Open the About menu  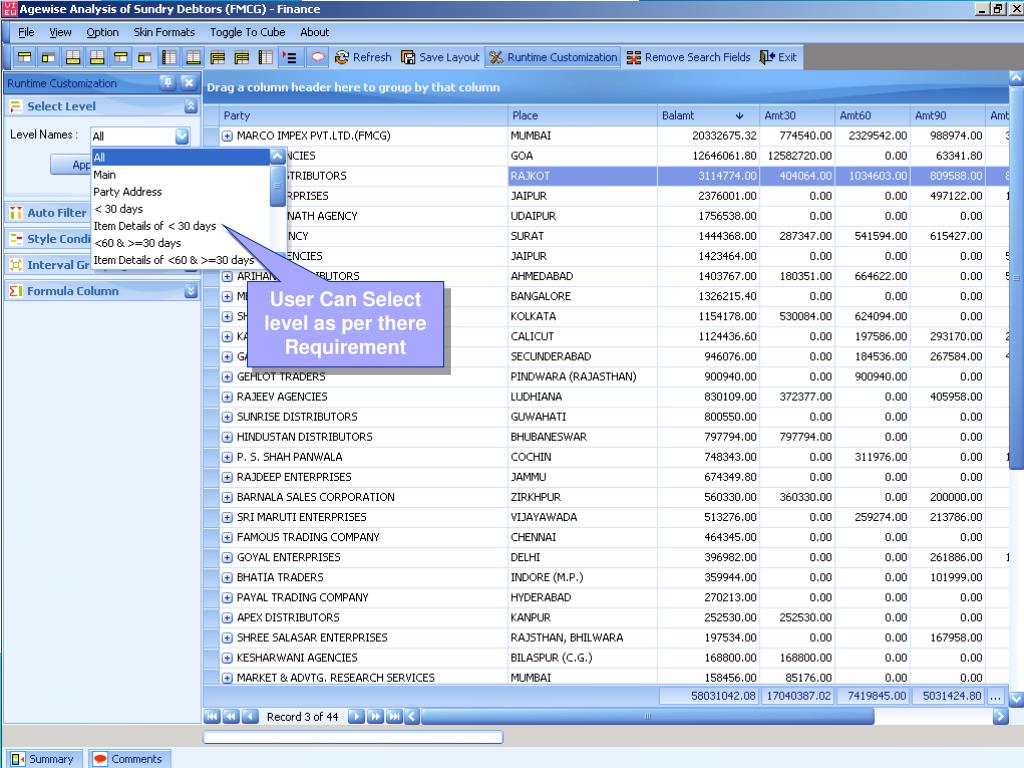(315, 32)
